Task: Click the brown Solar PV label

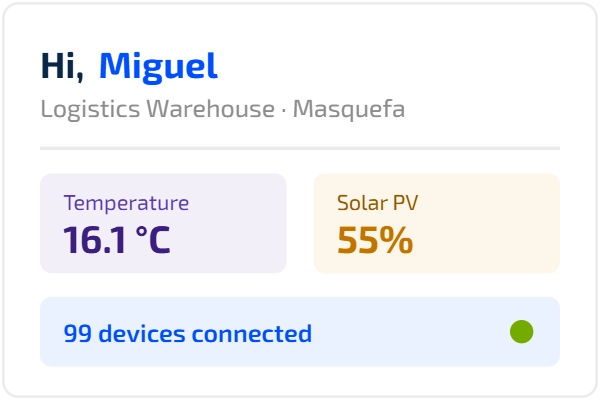Action: coord(378,203)
